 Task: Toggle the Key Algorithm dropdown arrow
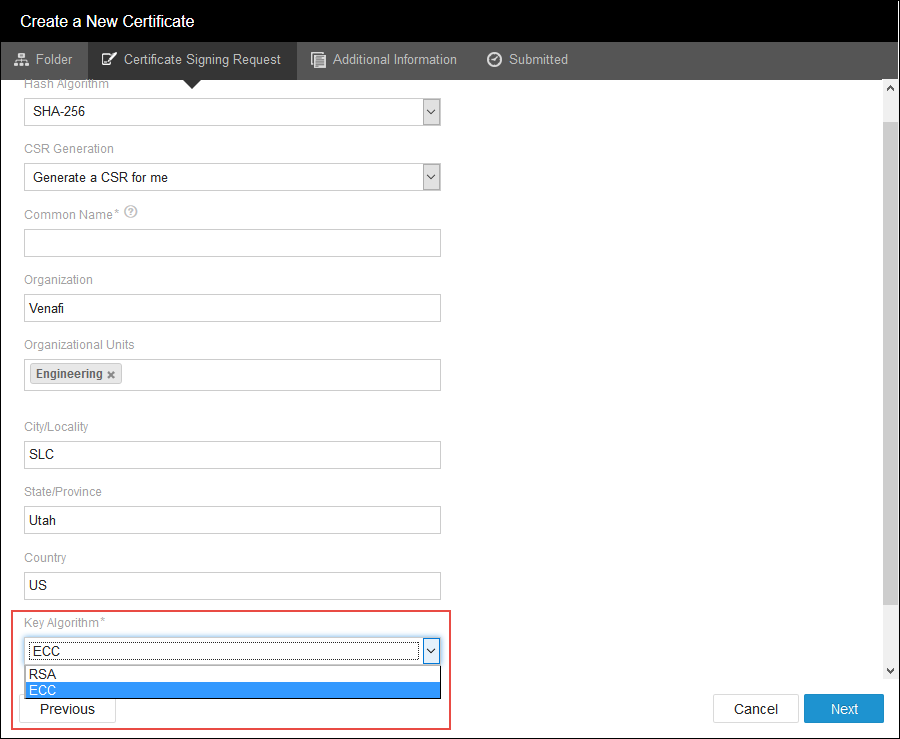coord(431,651)
